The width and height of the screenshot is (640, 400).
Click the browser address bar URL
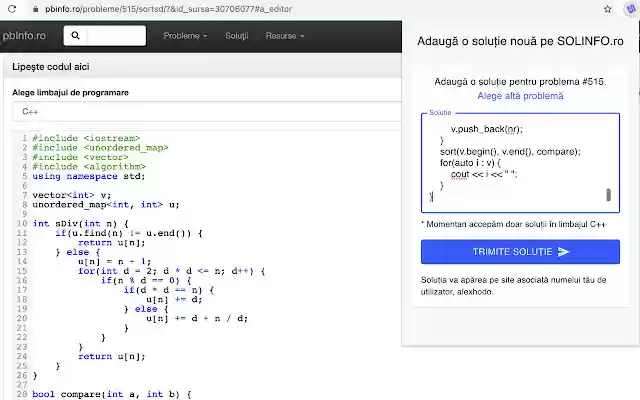(x=169, y=9)
